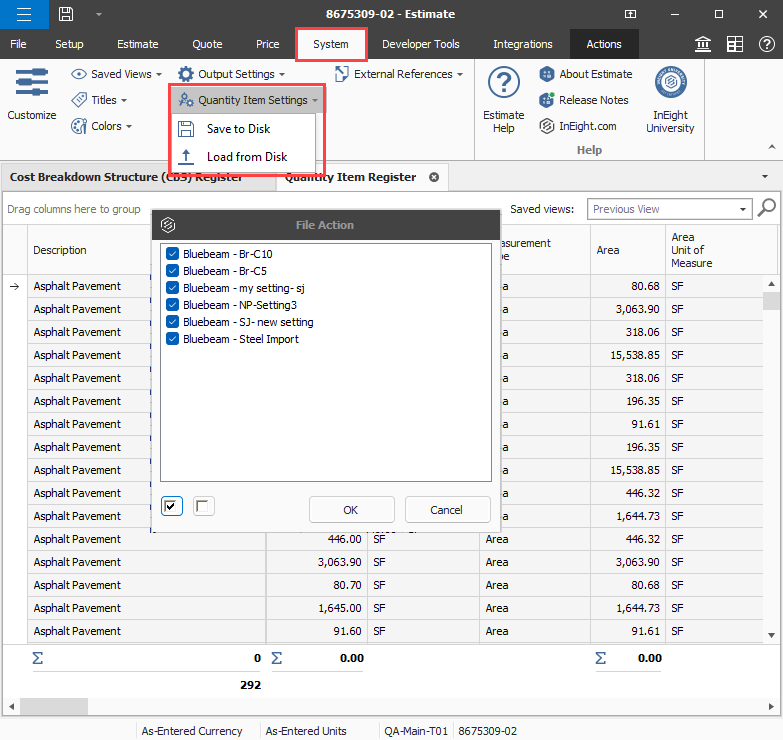Click the About Estimate icon
Image resolution: width=783 pixels, height=740 pixels.
click(x=547, y=74)
